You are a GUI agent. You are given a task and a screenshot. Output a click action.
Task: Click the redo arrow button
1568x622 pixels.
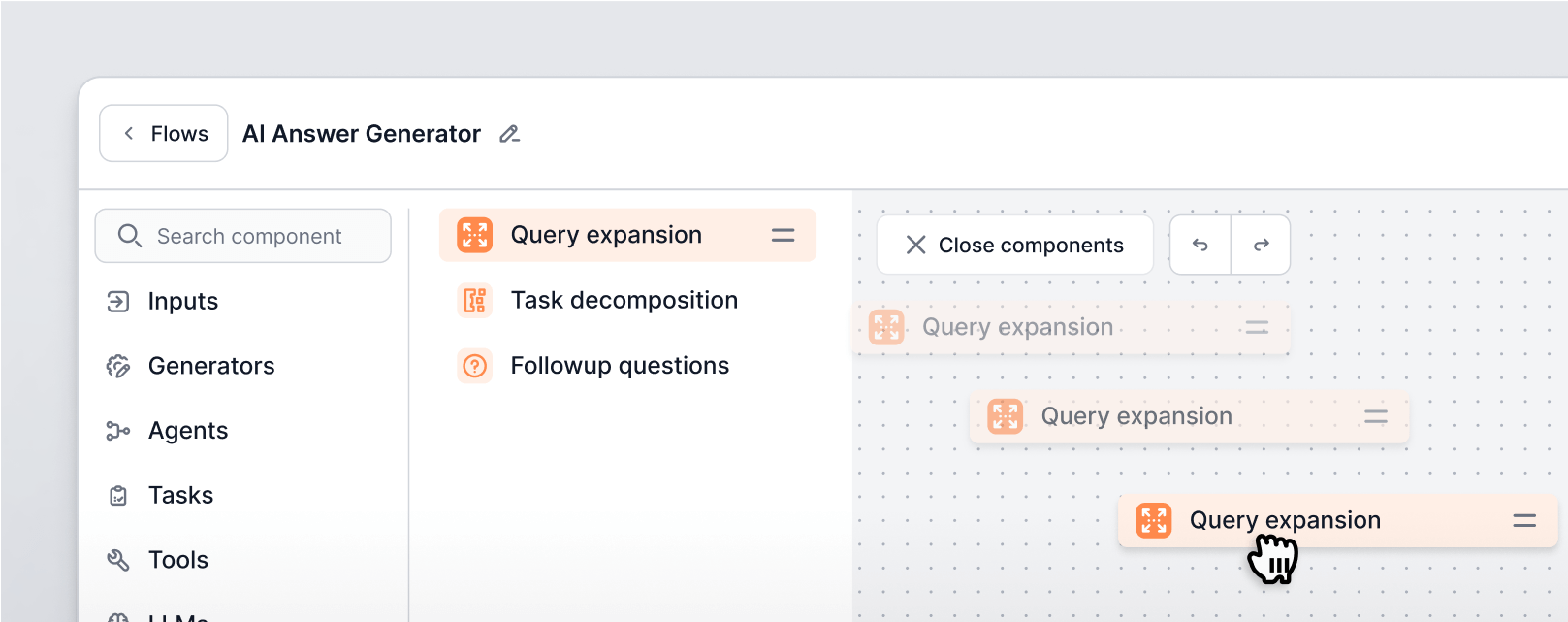(x=1261, y=245)
